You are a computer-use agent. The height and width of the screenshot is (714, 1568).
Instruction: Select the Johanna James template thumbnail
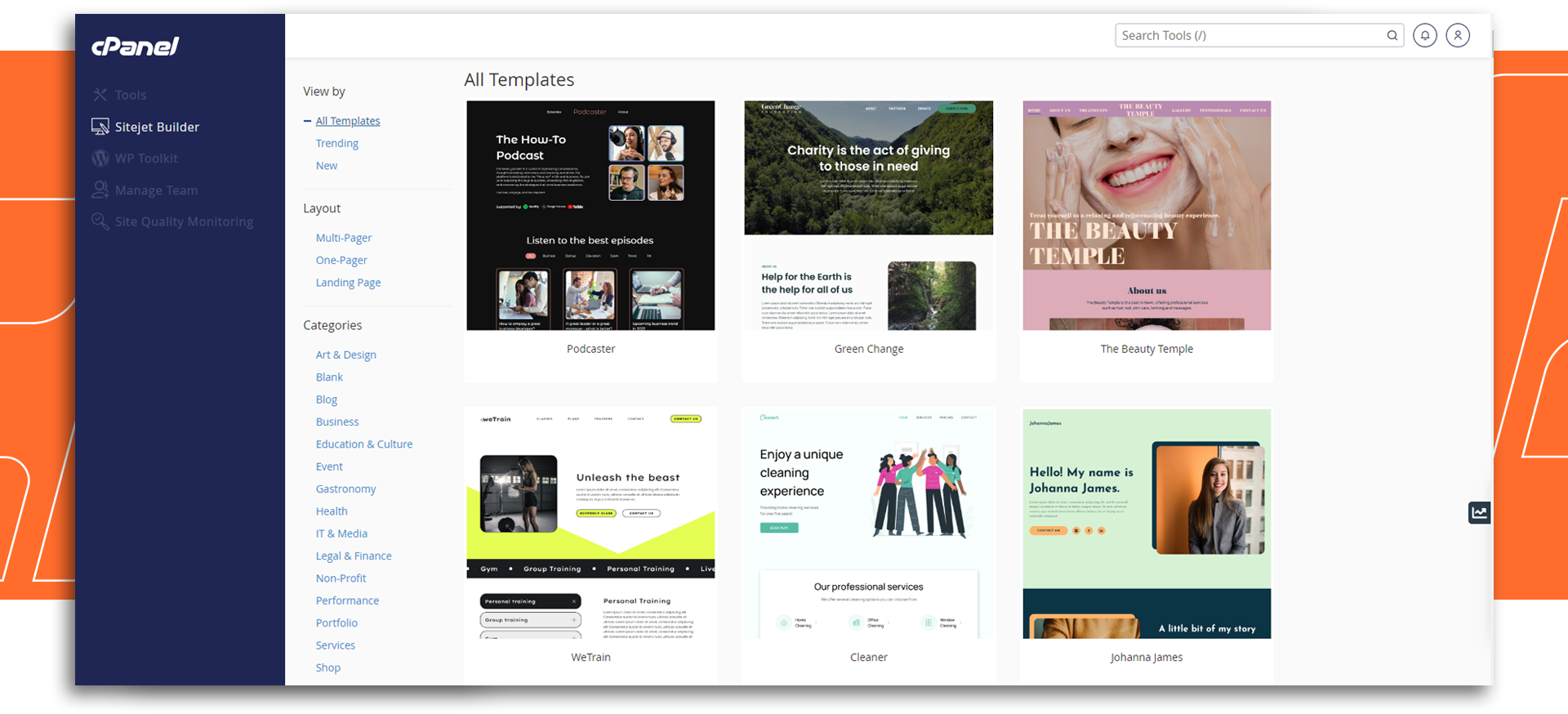click(1147, 524)
